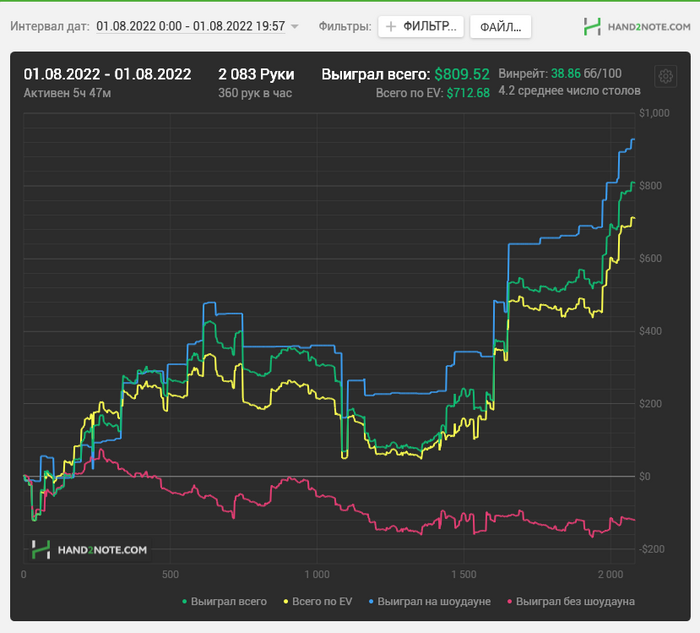Click the $600 y-axis label

650,258
